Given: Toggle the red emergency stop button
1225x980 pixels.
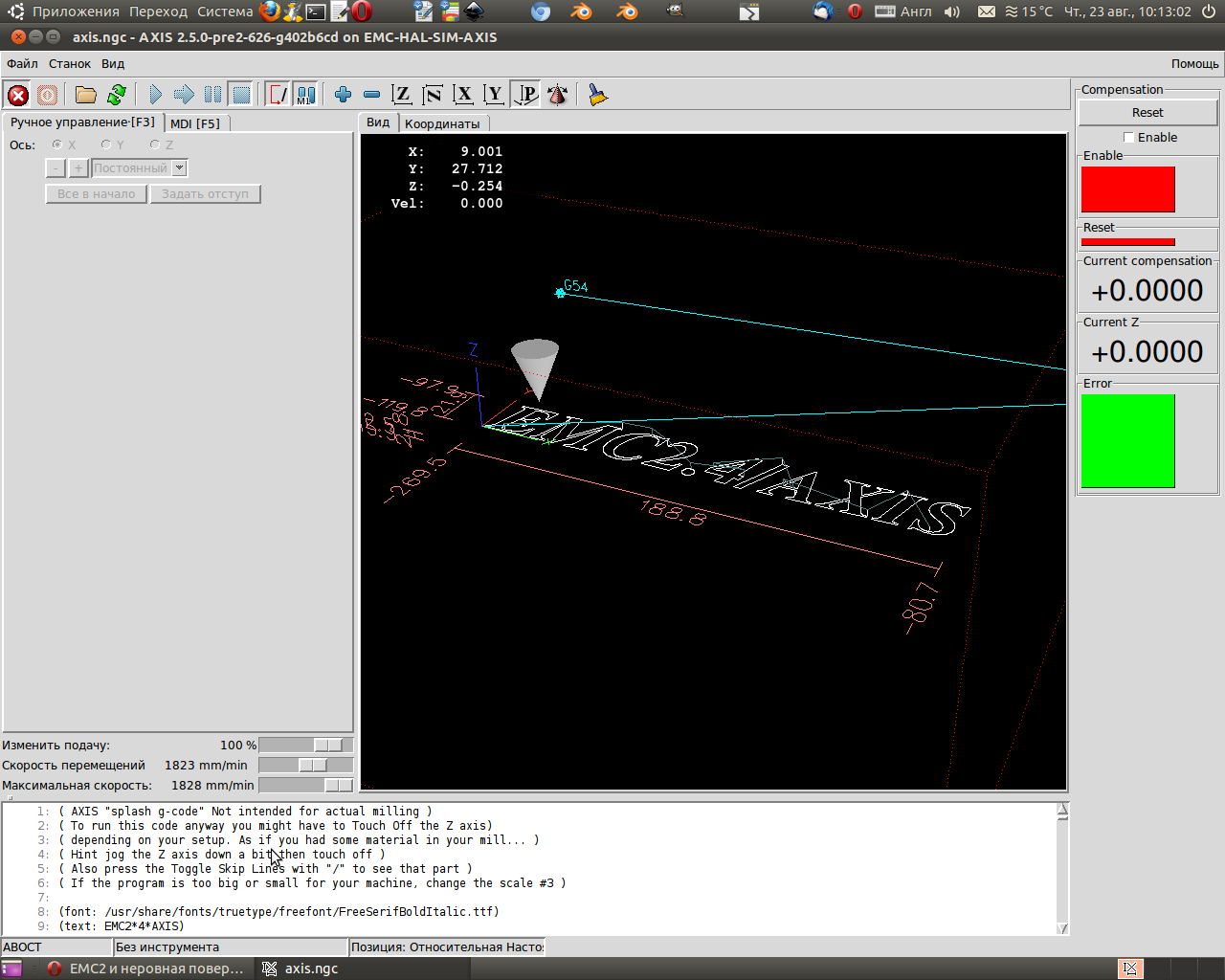Looking at the screenshot, I should click(x=18, y=95).
